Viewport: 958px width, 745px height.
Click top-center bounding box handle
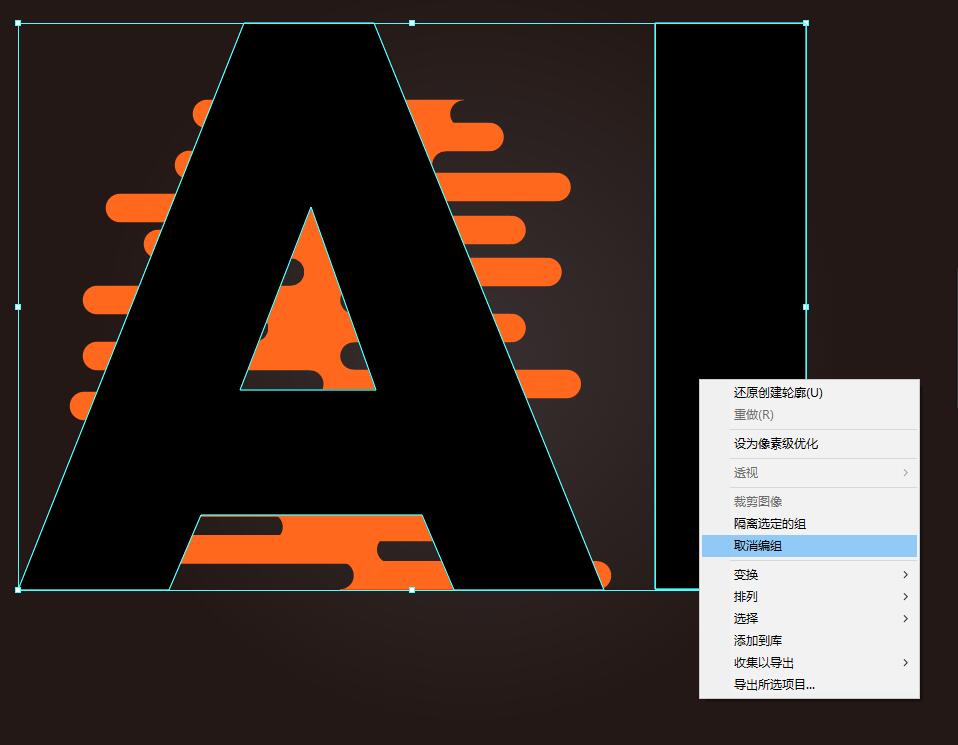point(412,23)
